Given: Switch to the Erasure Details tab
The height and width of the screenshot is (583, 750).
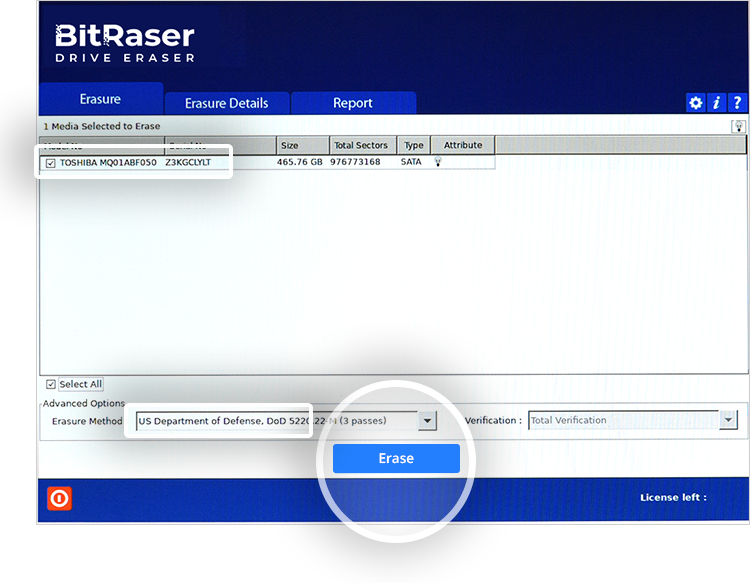Looking at the screenshot, I should (227, 103).
